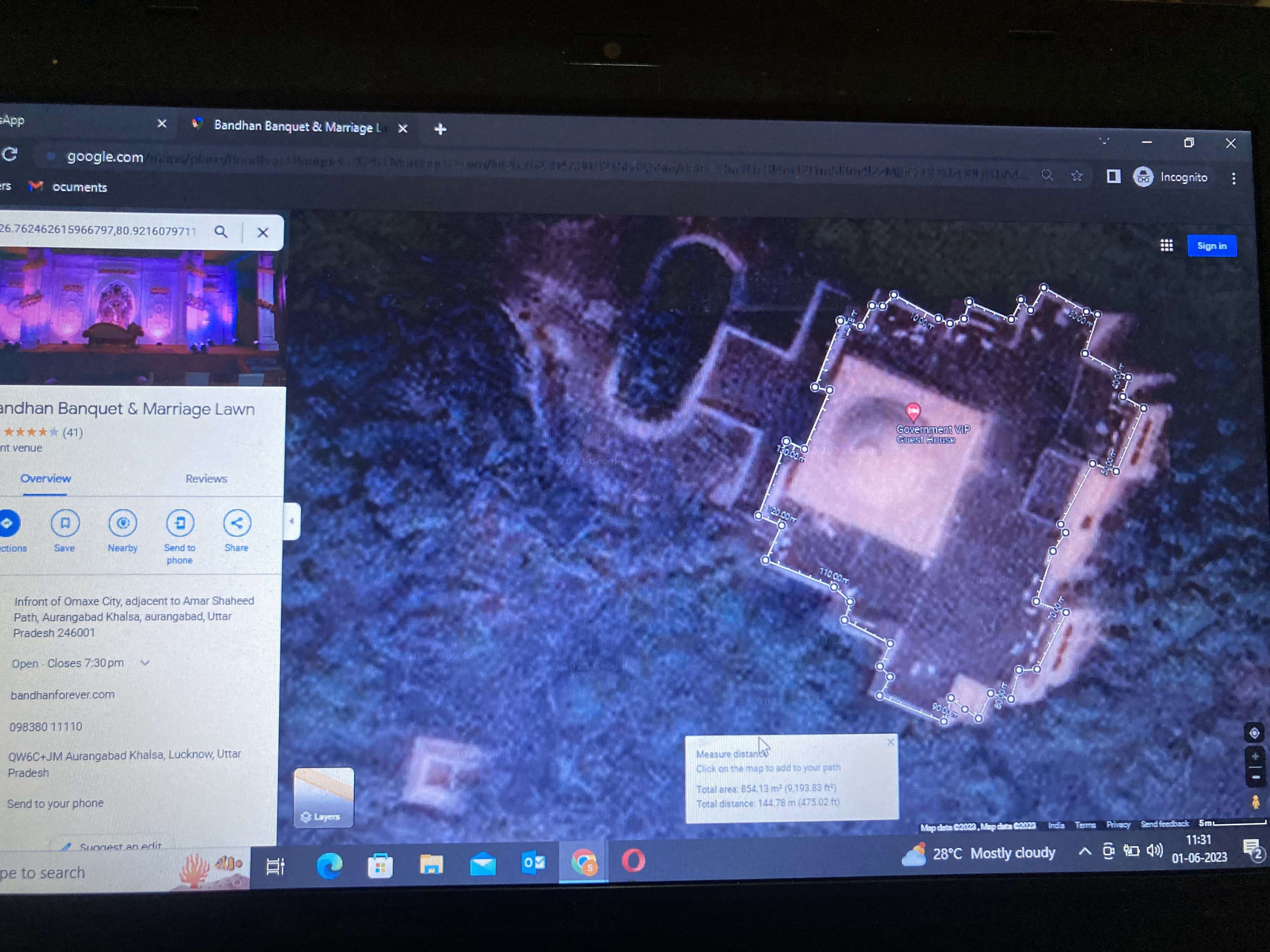Click the zoom magnifier icon in address bar
Screen dimensions: 1270x952
pos(1047,175)
